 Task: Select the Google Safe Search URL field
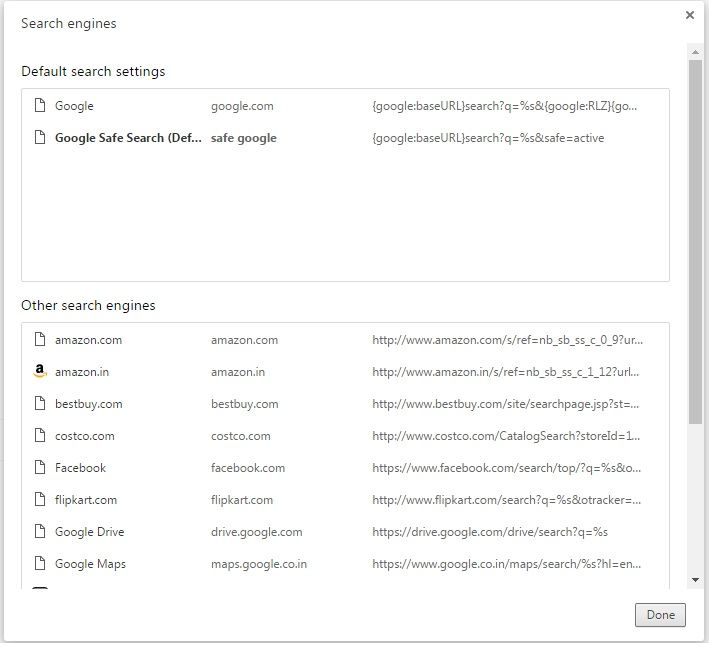pyautogui.click(x=488, y=138)
